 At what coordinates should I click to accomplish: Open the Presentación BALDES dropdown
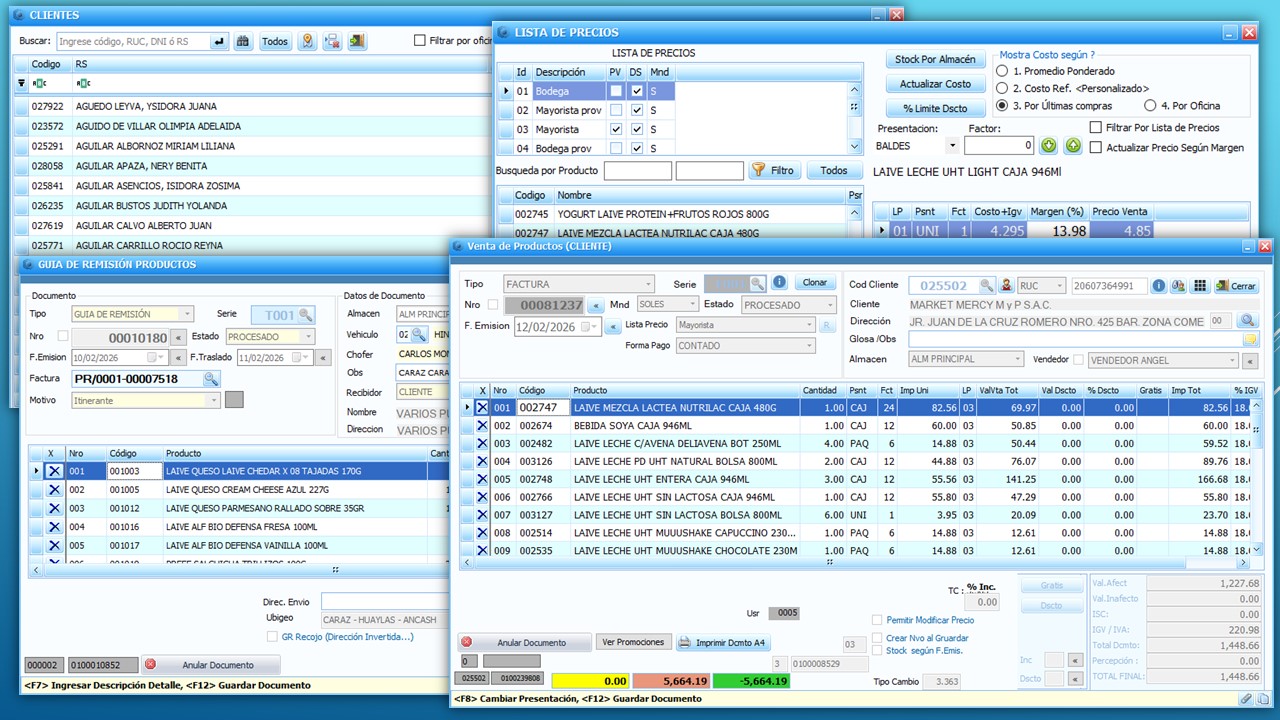tap(953, 146)
